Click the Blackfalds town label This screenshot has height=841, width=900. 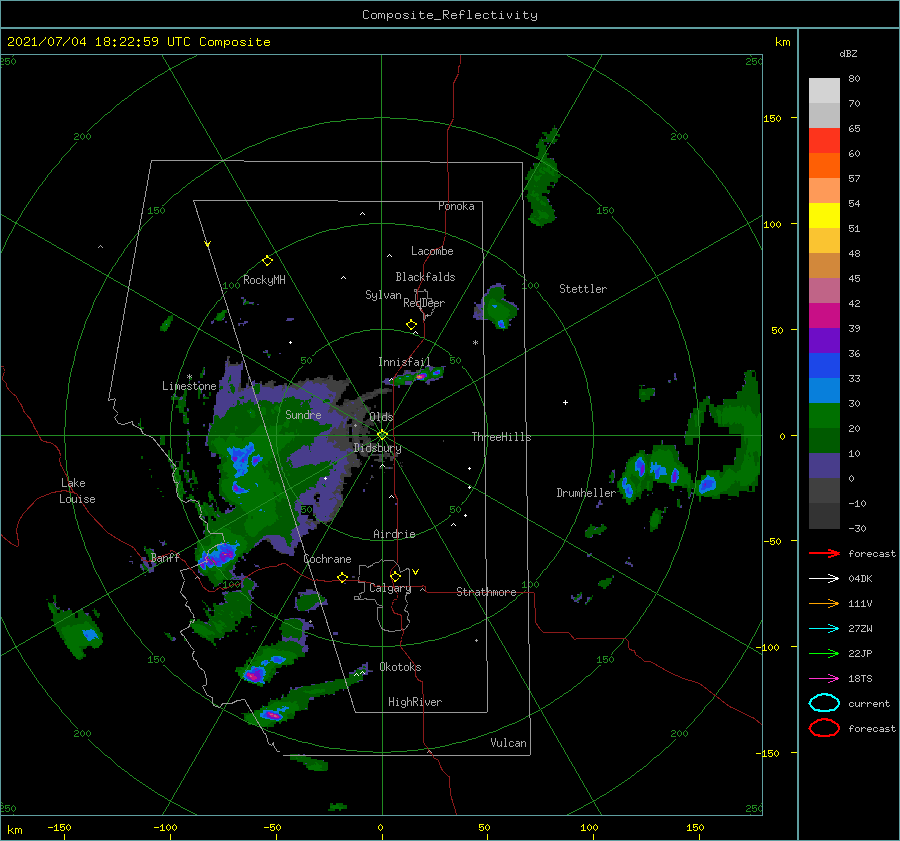point(425,277)
